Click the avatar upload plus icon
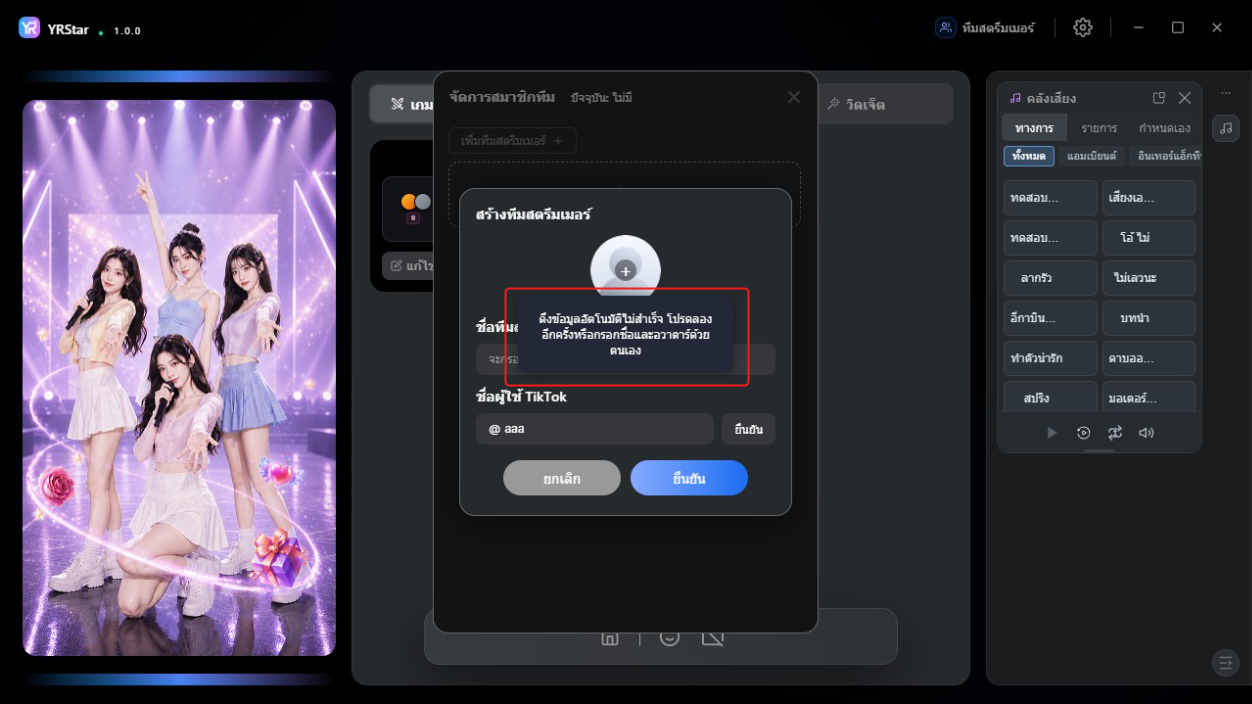Image resolution: width=1252 pixels, height=704 pixels. point(625,270)
